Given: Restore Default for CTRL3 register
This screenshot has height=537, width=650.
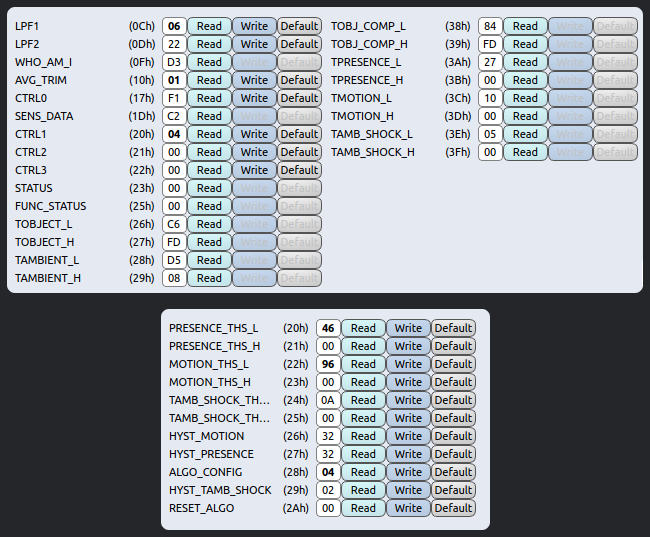Looking at the screenshot, I should point(299,170).
